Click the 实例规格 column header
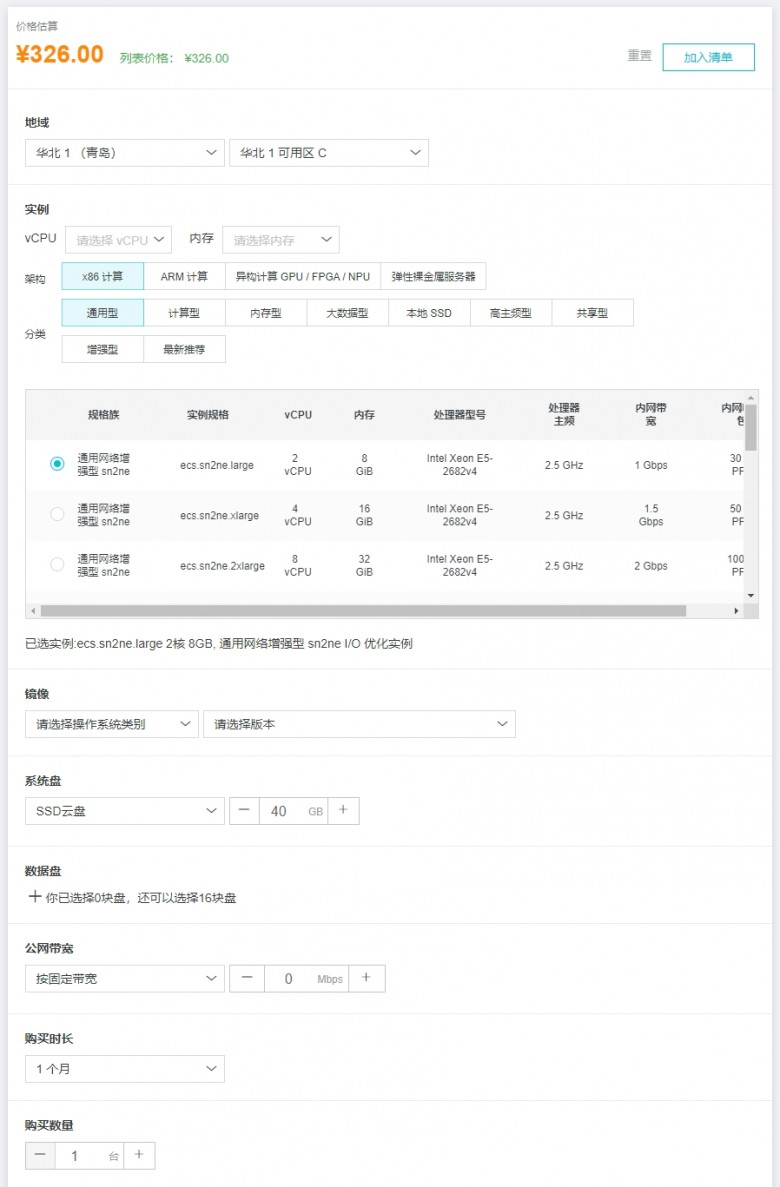 coord(207,415)
